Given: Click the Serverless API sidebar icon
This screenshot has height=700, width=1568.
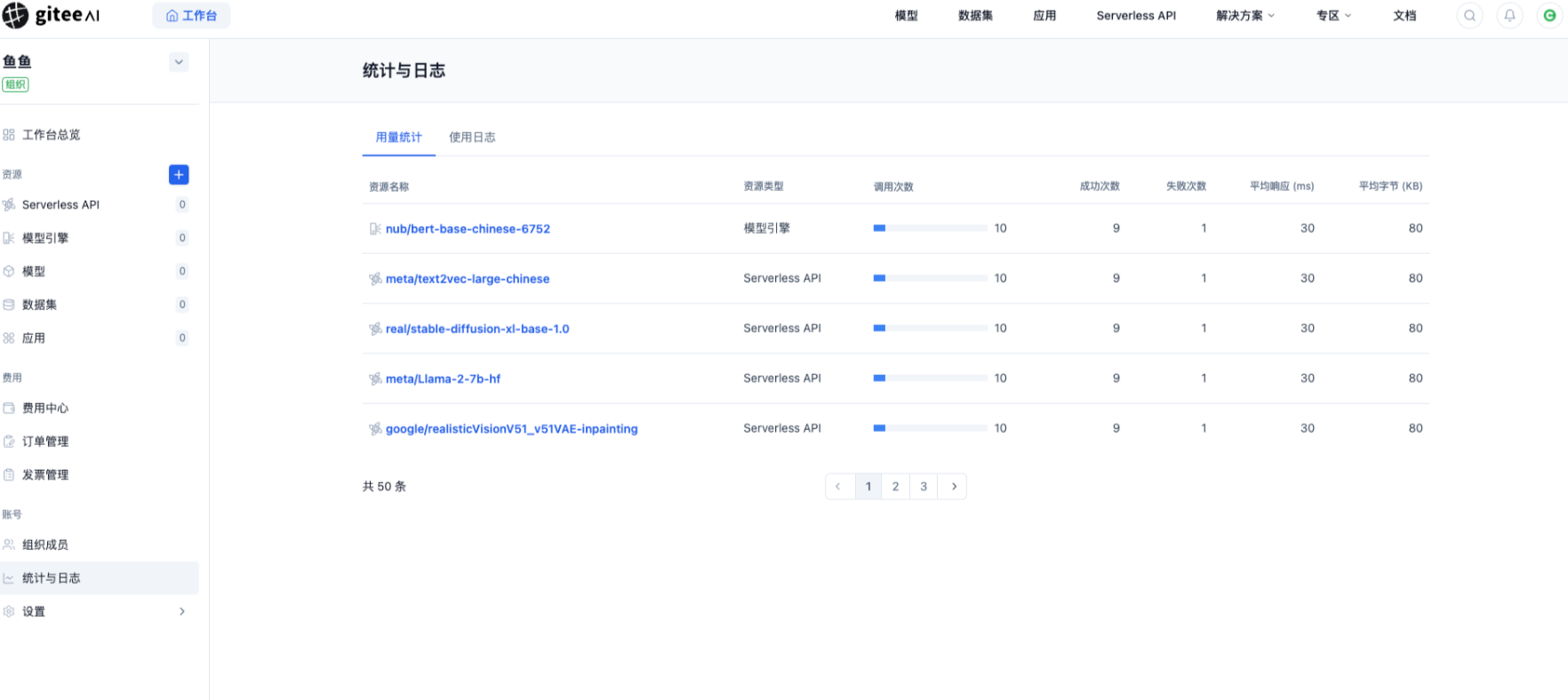Looking at the screenshot, I should click(x=9, y=204).
